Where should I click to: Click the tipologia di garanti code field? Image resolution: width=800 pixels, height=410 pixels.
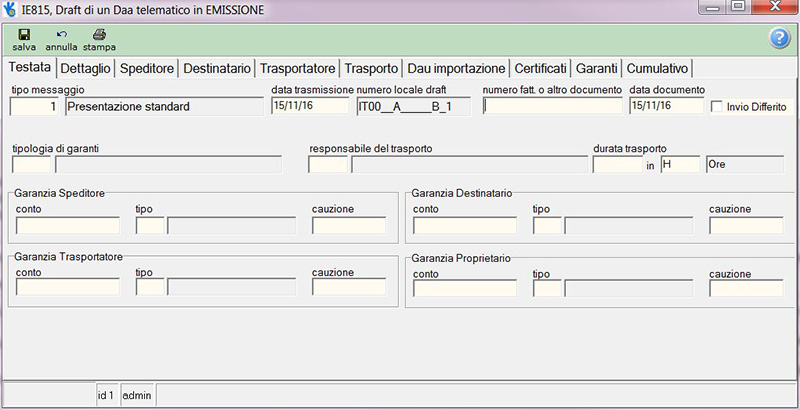[x=31, y=165]
